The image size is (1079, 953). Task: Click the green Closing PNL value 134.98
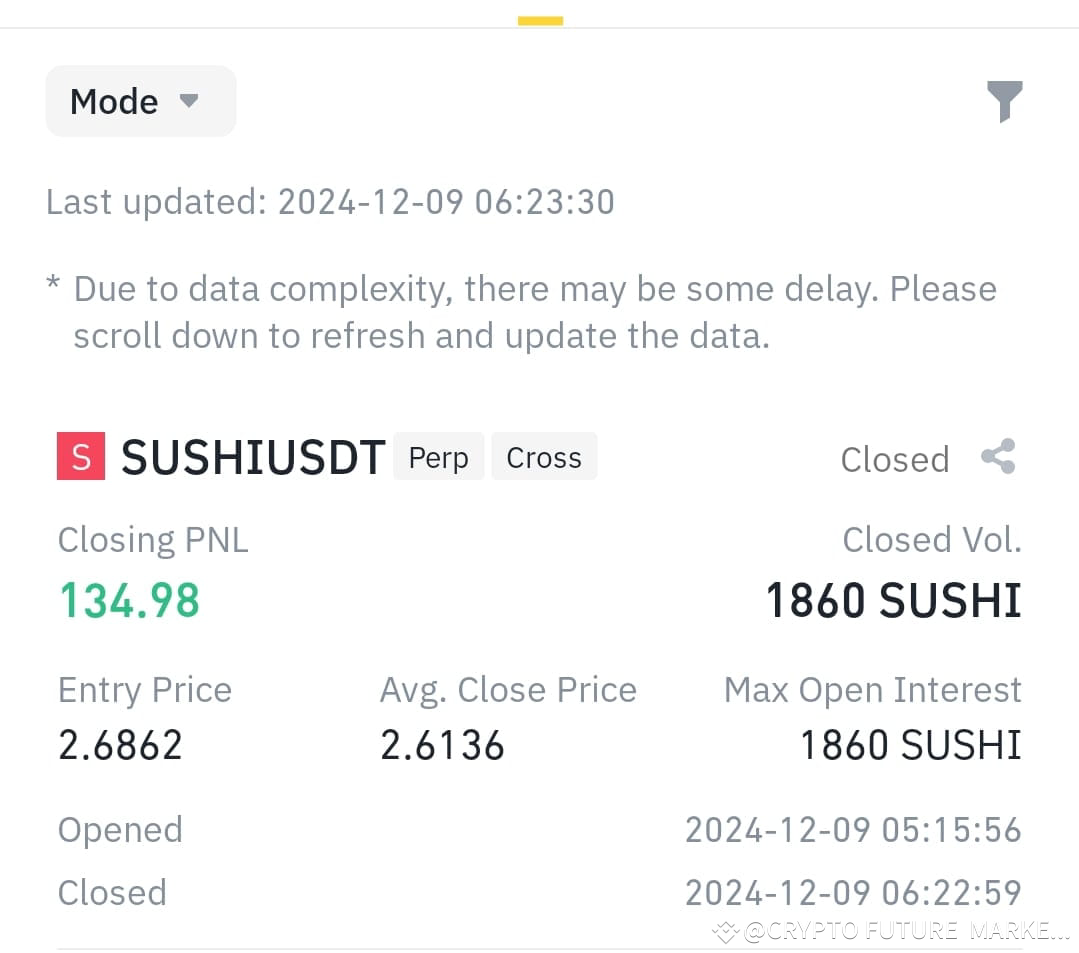coord(130,600)
